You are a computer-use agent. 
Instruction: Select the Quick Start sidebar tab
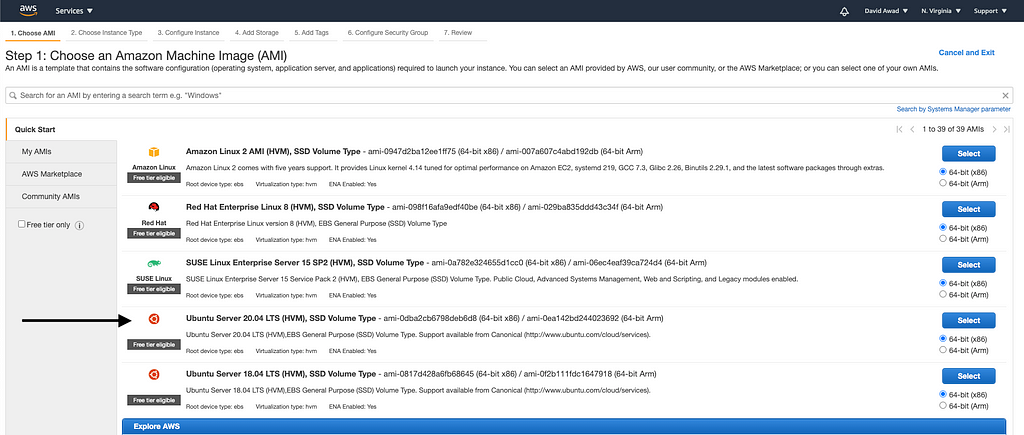(x=61, y=129)
